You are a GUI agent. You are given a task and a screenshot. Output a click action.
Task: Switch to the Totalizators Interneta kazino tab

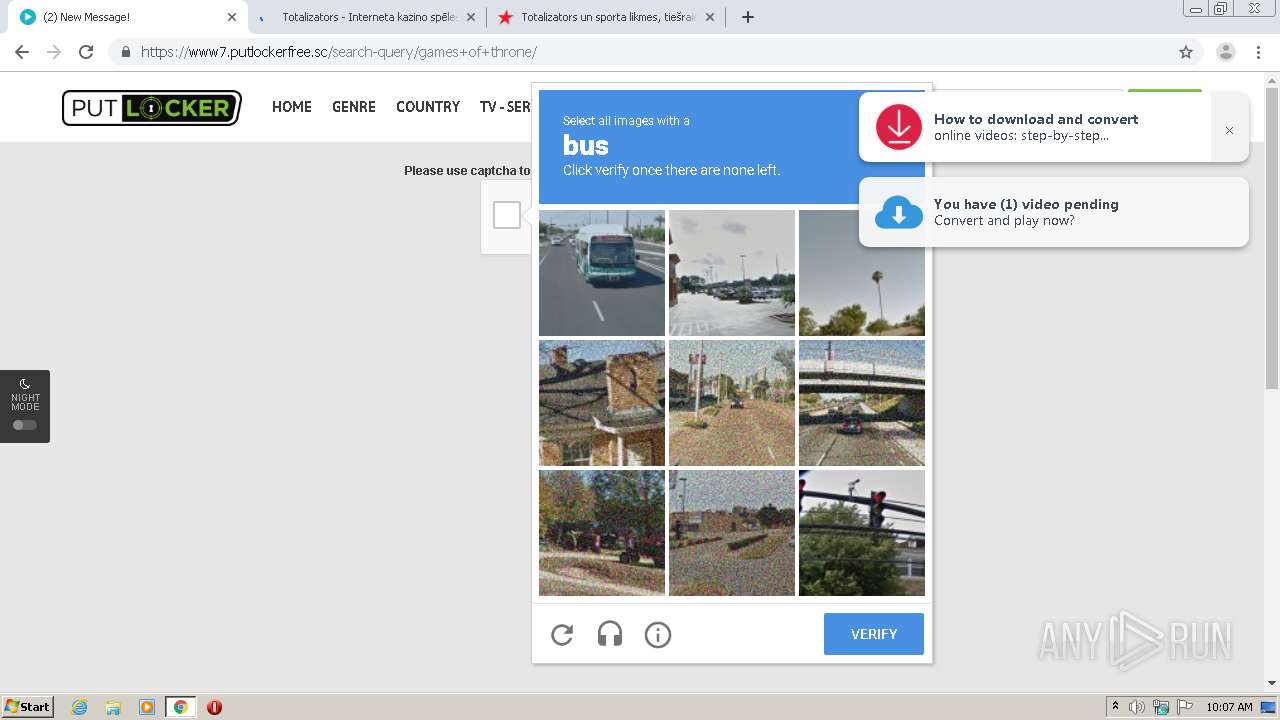(367, 17)
